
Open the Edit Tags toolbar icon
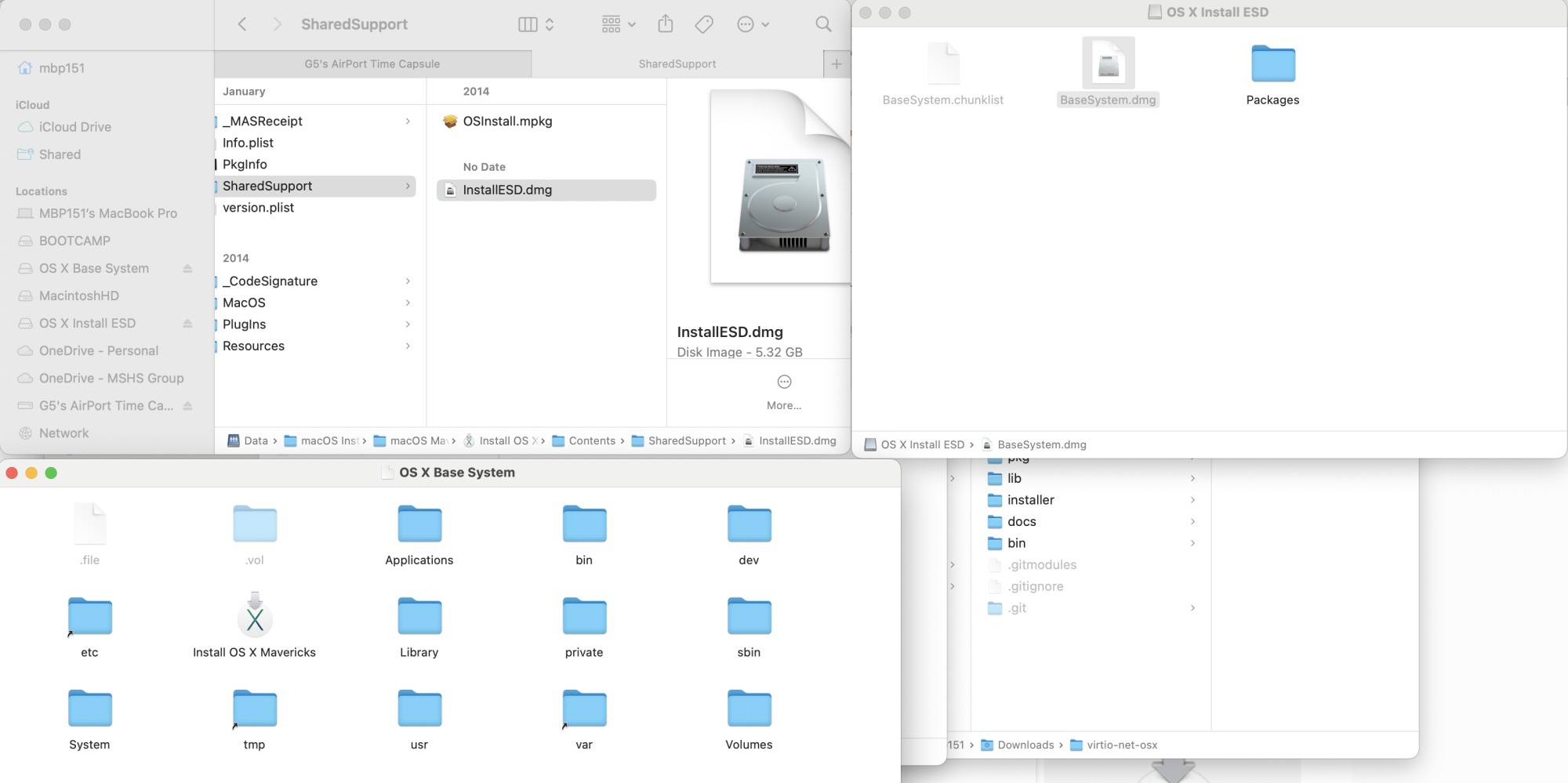click(704, 24)
